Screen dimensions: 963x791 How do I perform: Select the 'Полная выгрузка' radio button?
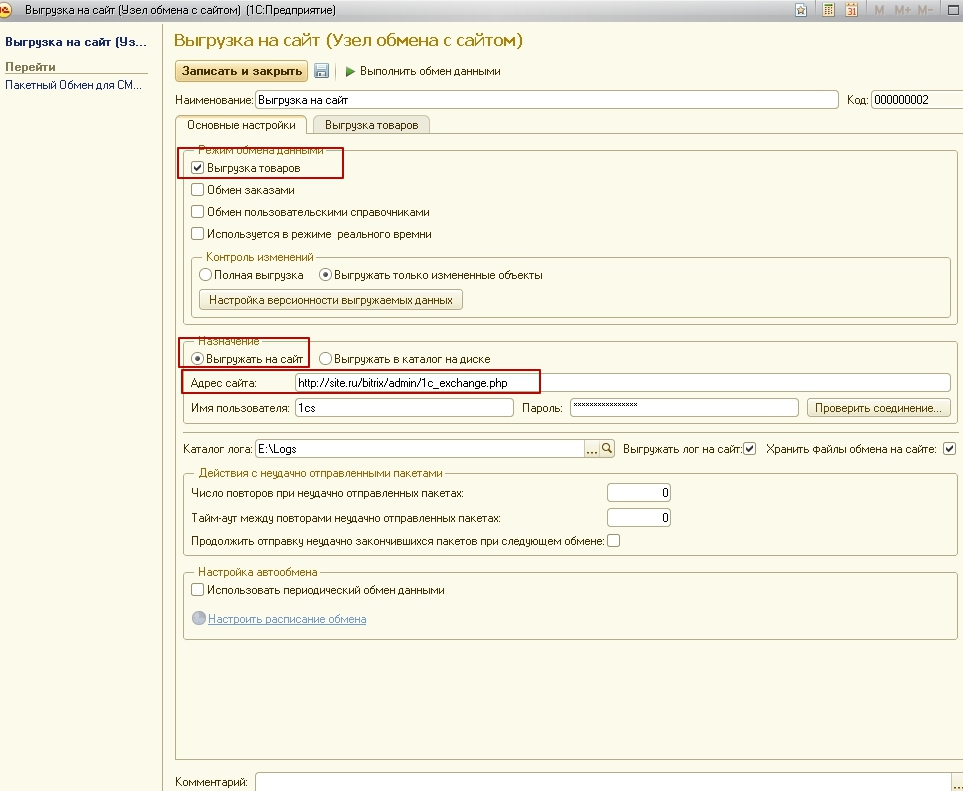point(206,275)
